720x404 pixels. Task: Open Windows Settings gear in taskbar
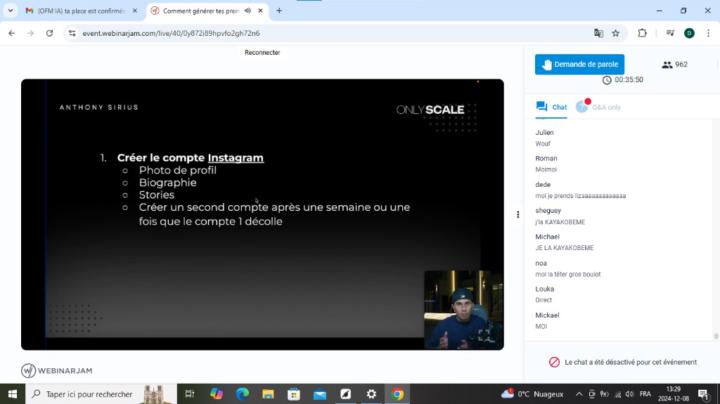(x=371, y=394)
